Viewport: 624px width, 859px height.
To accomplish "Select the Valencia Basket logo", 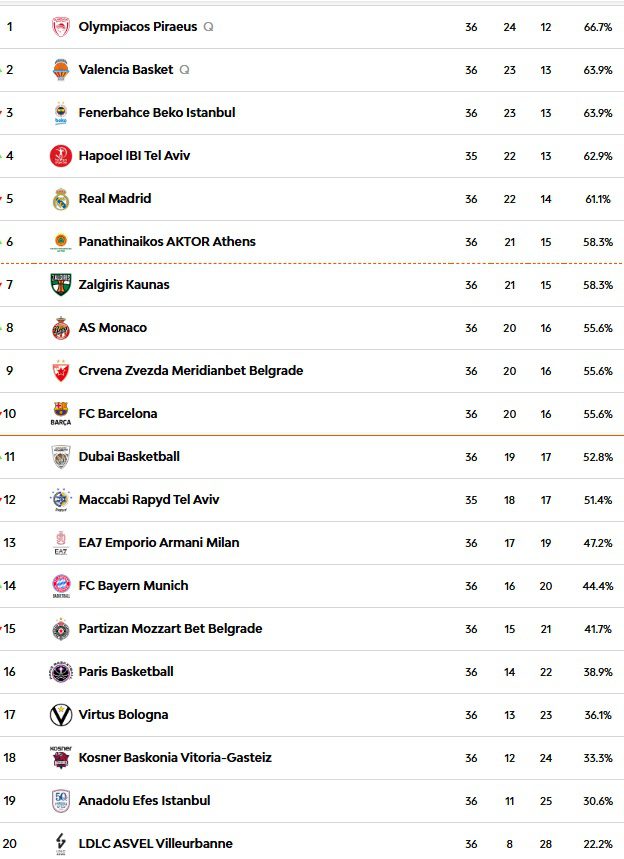I will pyautogui.click(x=59, y=70).
